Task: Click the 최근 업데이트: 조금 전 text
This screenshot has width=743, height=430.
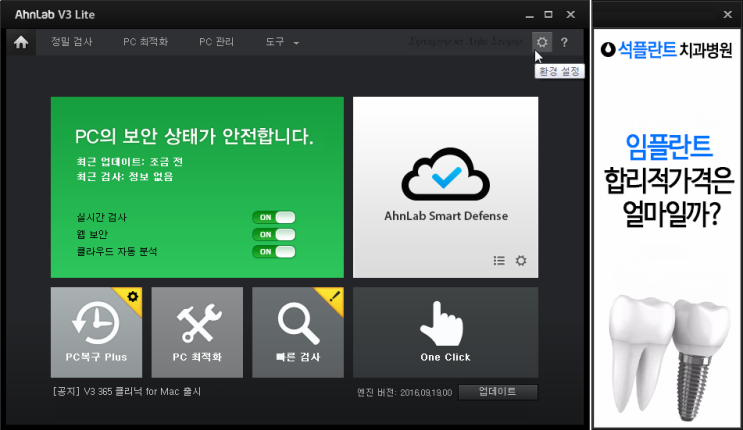Action: pyautogui.click(x=129, y=162)
